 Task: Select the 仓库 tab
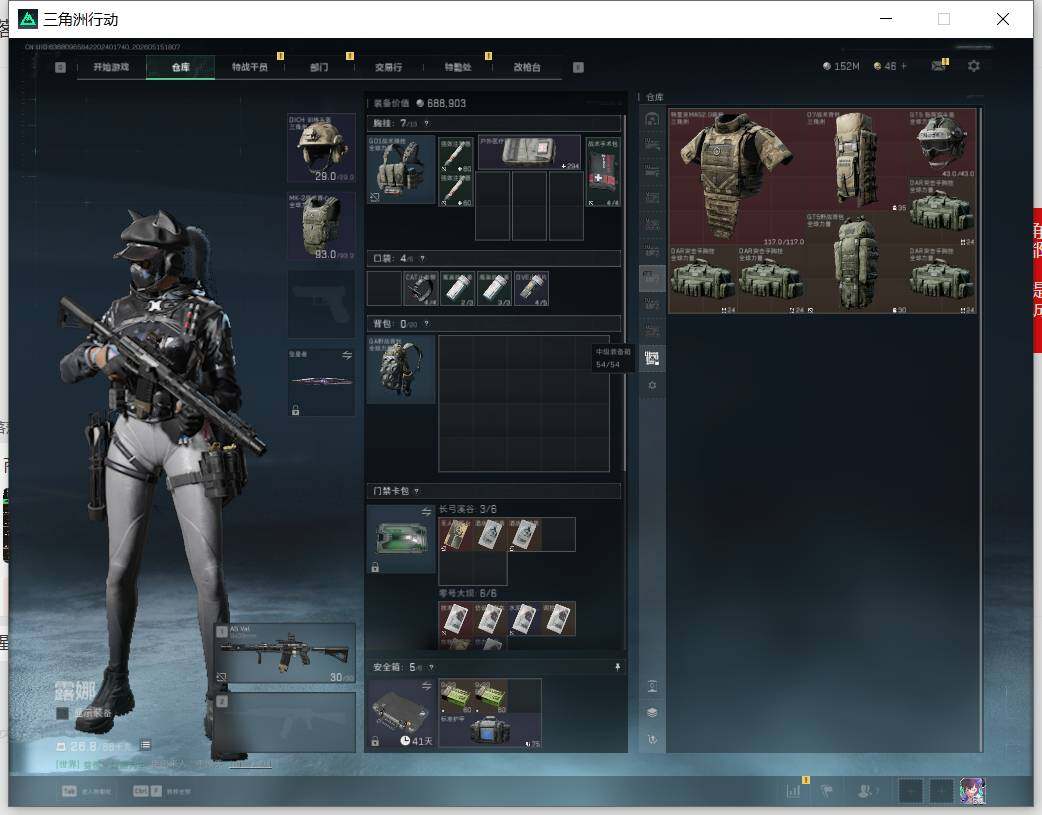180,67
